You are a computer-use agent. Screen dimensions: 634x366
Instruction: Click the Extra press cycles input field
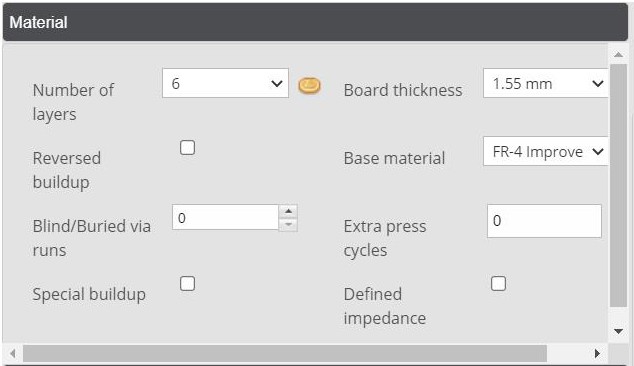point(544,221)
